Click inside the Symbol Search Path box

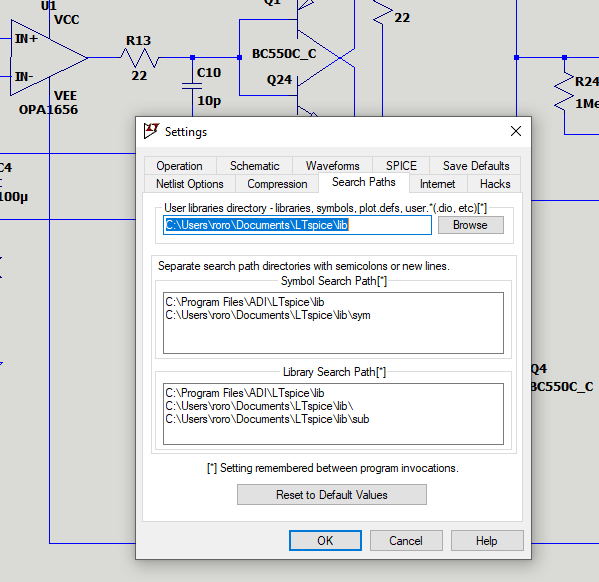(x=333, y=323)
